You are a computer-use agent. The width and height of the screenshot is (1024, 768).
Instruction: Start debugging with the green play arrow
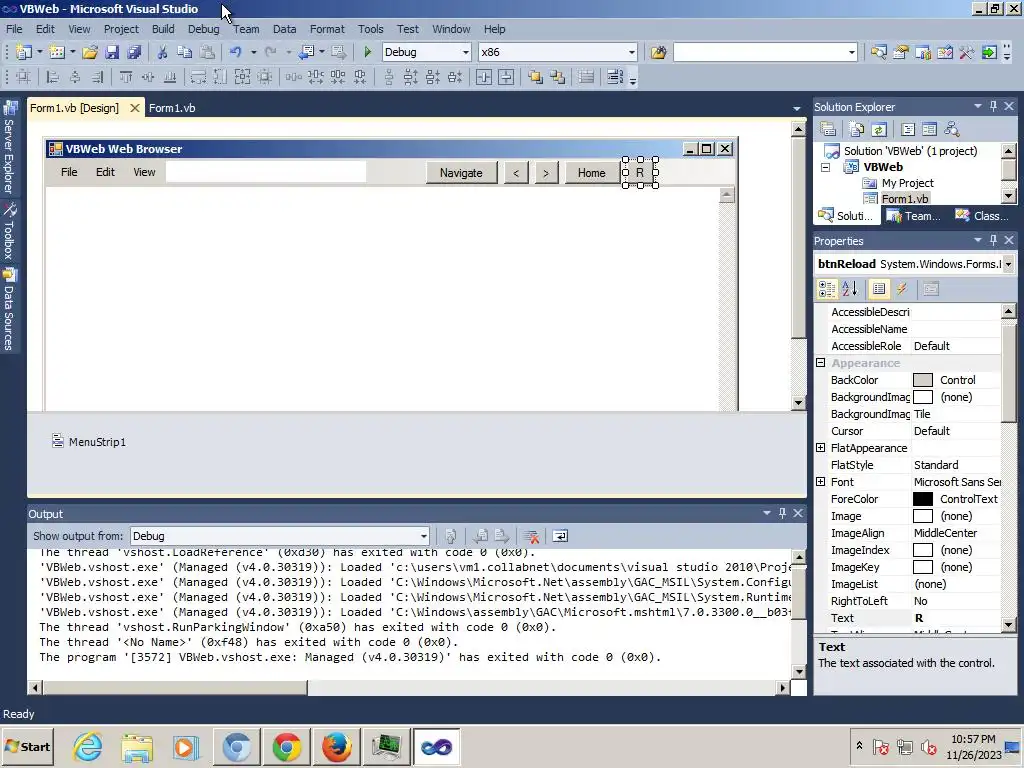click(x=367, y=52)
